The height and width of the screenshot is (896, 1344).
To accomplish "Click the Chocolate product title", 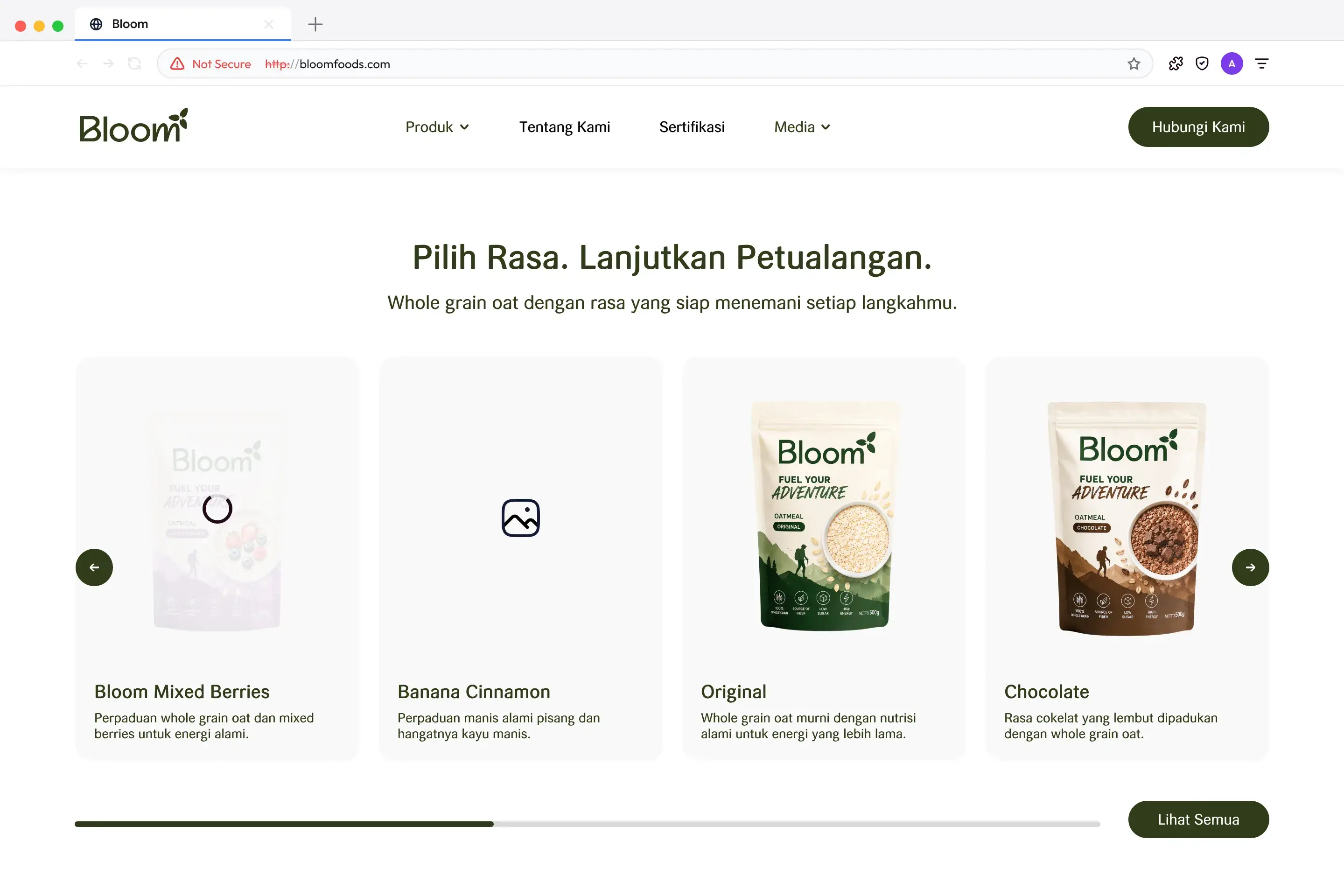I will pos(1047,692).
